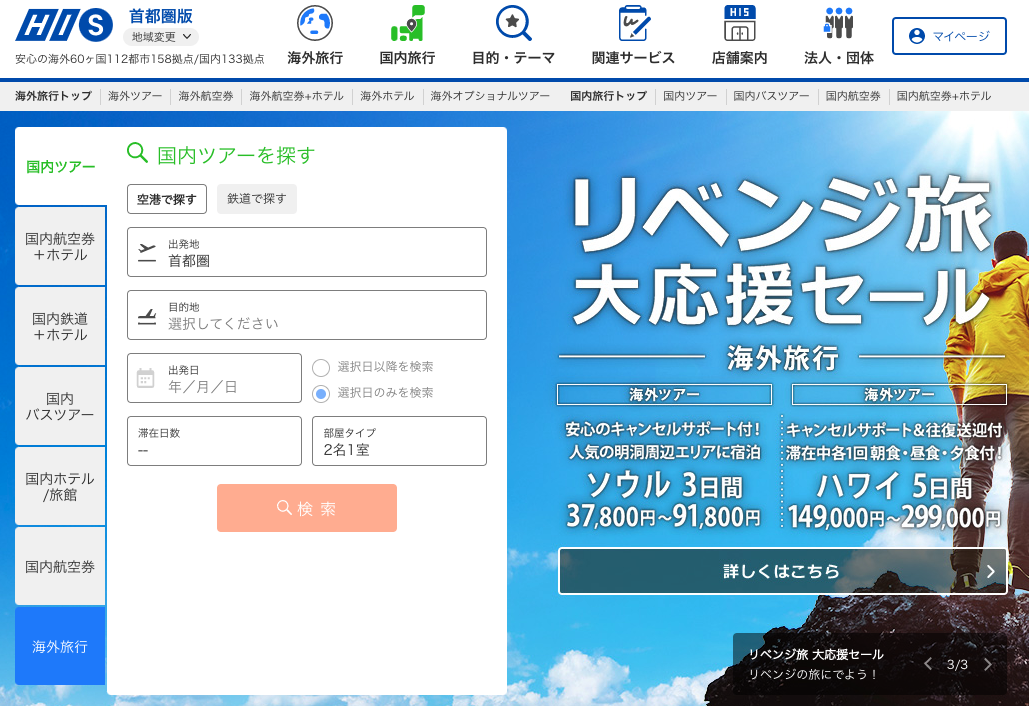Viewport: 1029px width, 706px height.
Task: Select the 国内ツアー side tab
Action: (60, 167)
